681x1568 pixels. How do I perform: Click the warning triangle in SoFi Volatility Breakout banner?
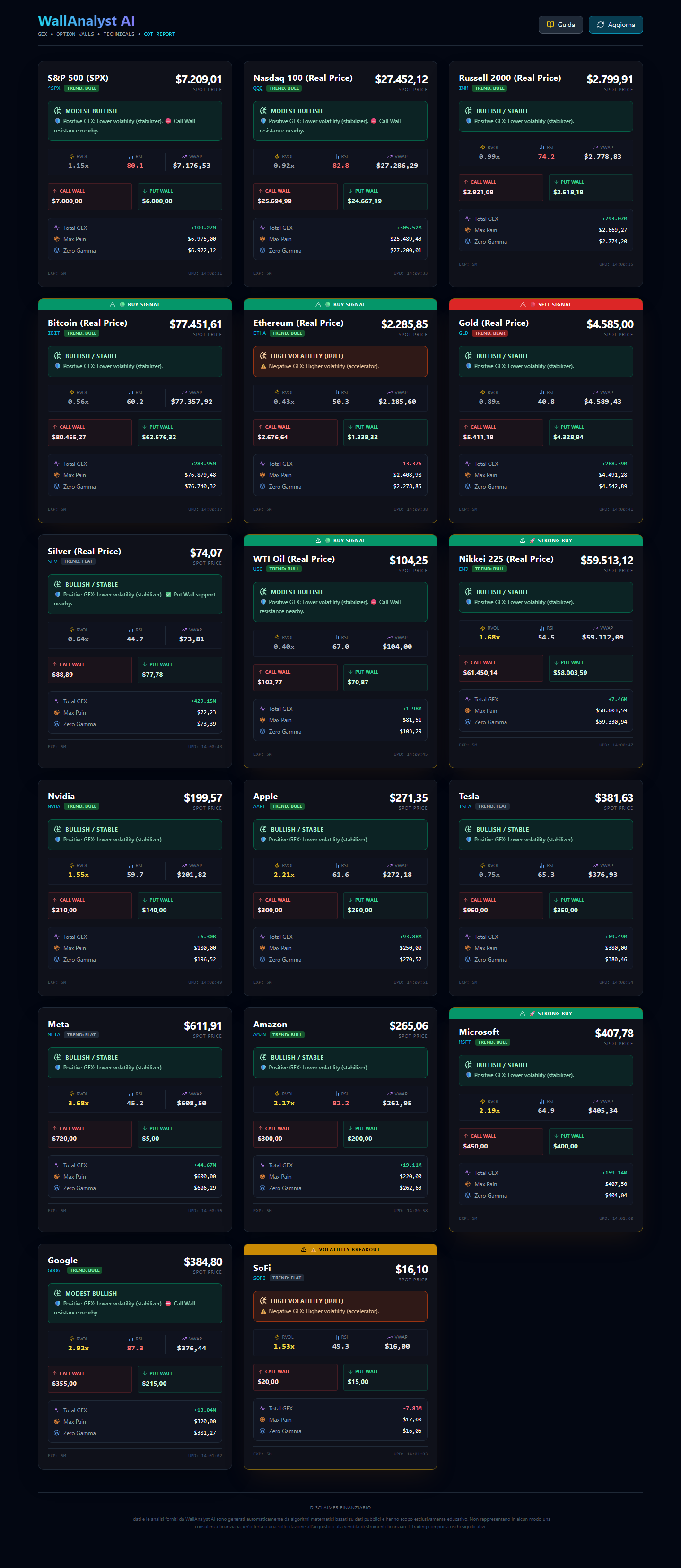pos(304,1249)
